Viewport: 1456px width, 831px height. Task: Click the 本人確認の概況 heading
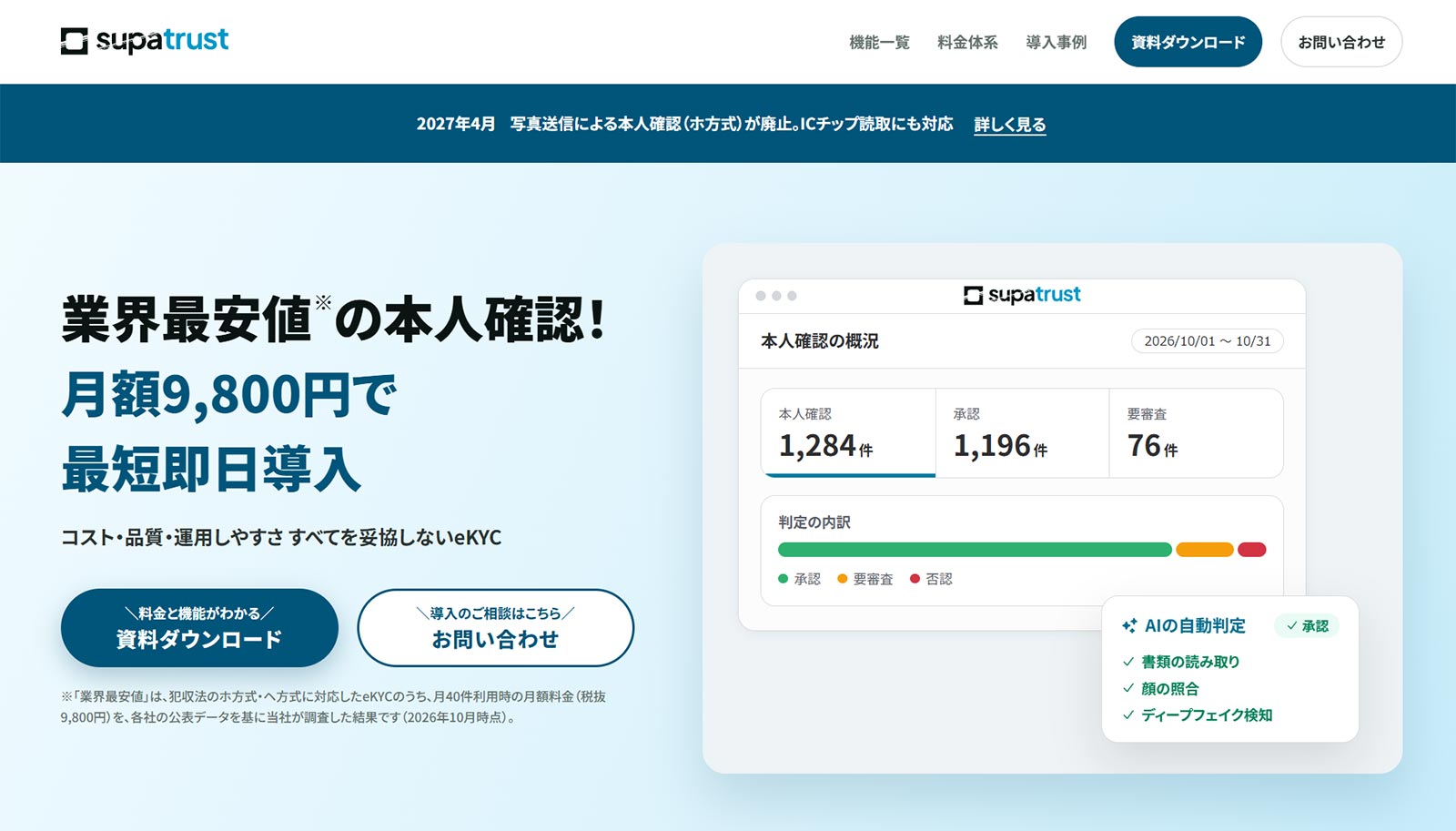[x=820, y=341]
